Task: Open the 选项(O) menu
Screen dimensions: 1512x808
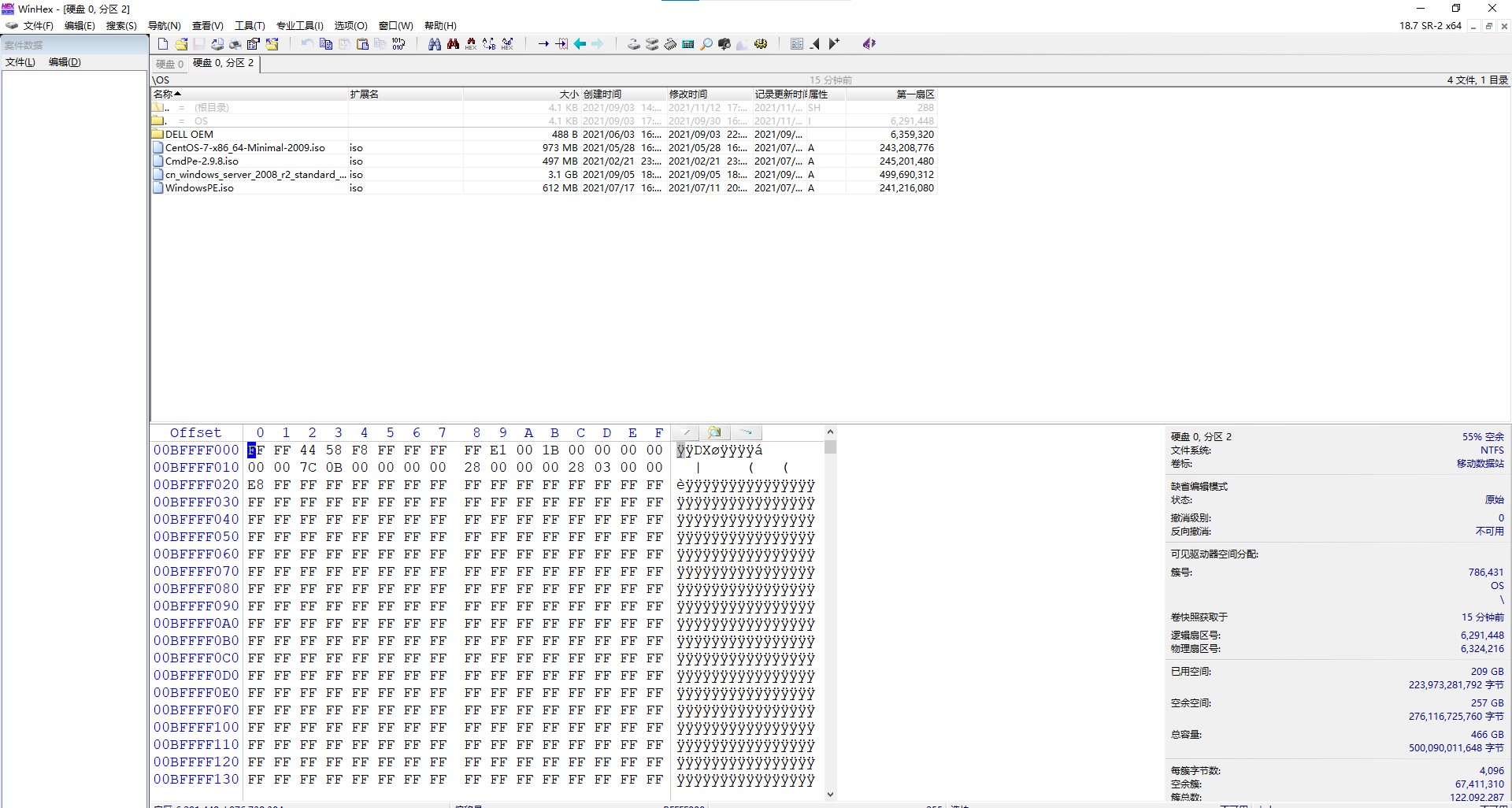Action: coord(350,26)
